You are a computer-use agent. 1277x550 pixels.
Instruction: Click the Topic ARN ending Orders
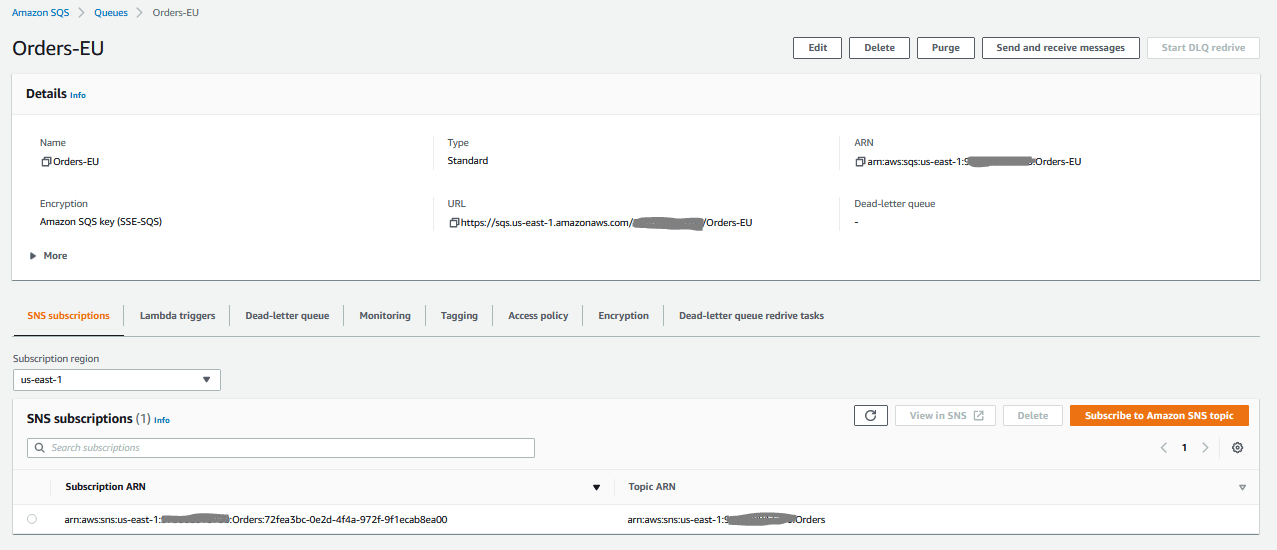(726, 520)
